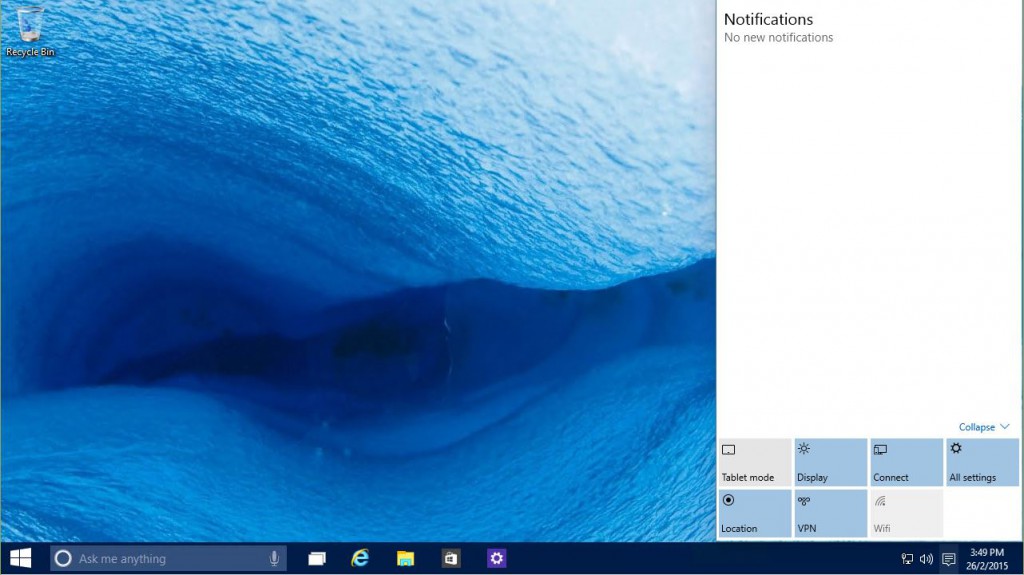Image resolution: width=1024 pixels, height=575 pixels.
Task: Open the All settings tile
Action: tap(982, 462)
